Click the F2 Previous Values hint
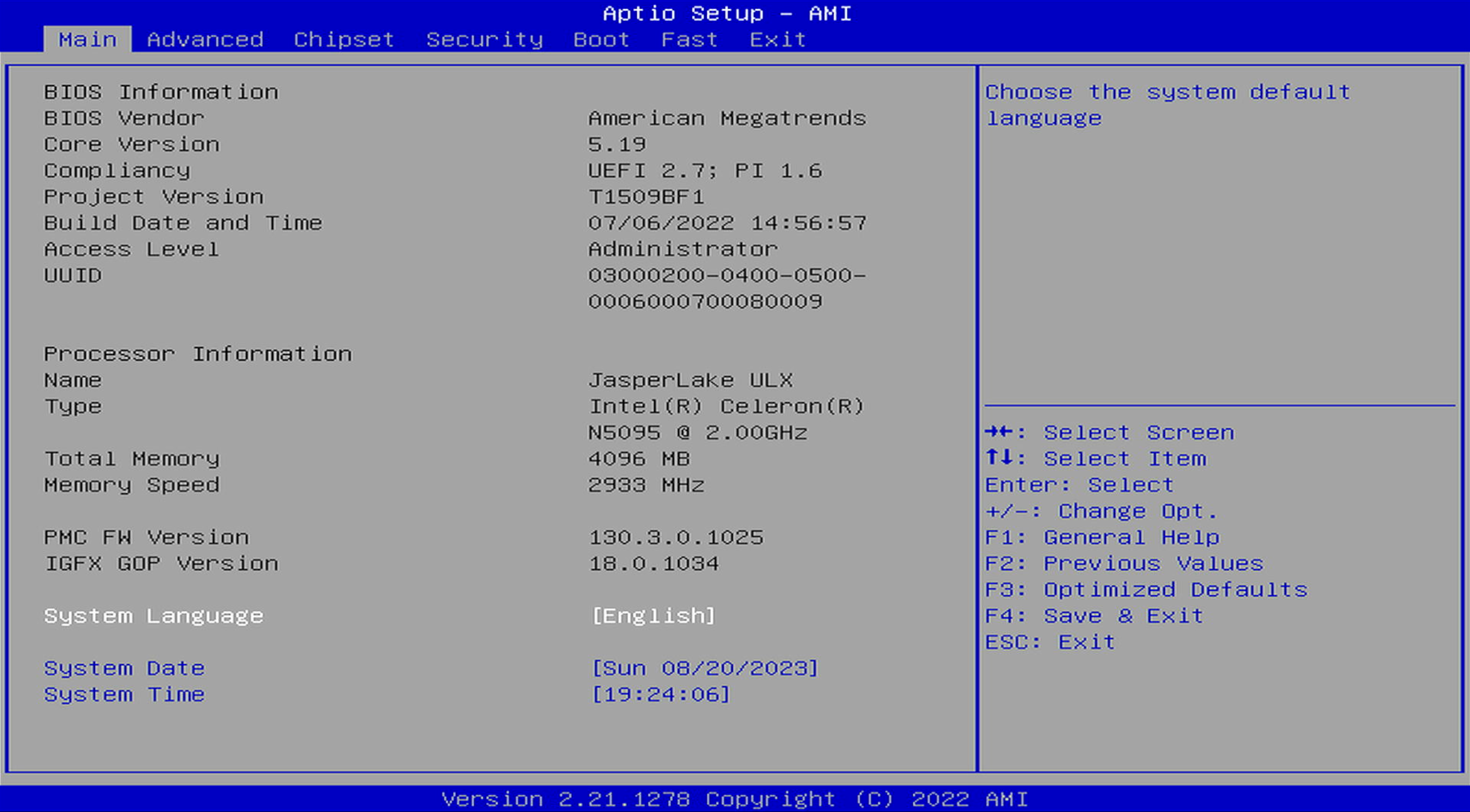This screenshot has width=1470, height=812. (1124, 564)
